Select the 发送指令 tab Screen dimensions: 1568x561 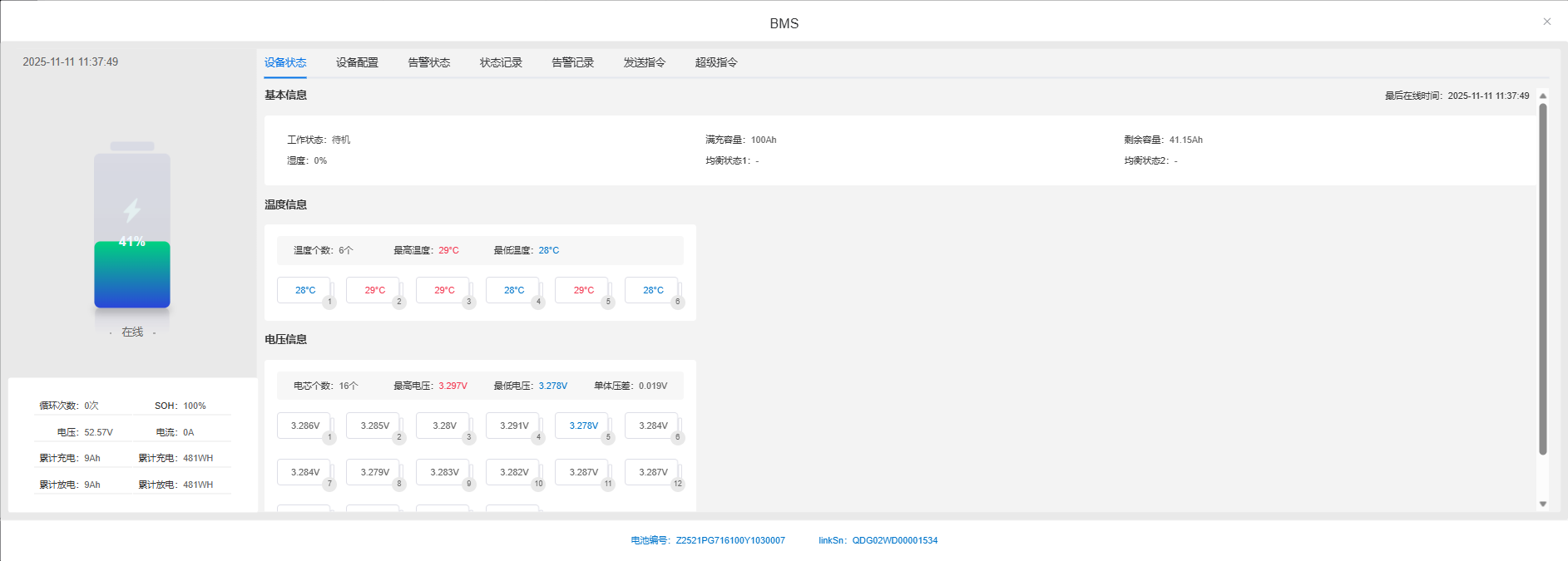click(644, 62)
